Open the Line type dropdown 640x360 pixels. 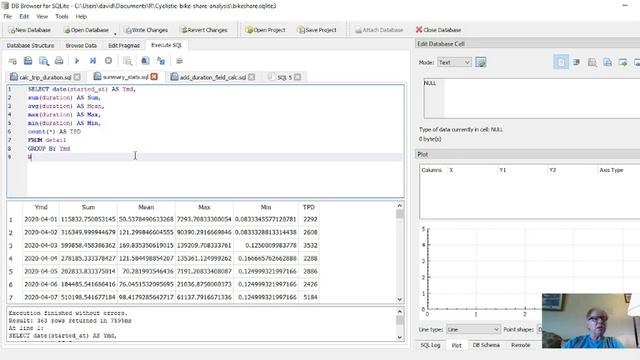click(473, 329)
